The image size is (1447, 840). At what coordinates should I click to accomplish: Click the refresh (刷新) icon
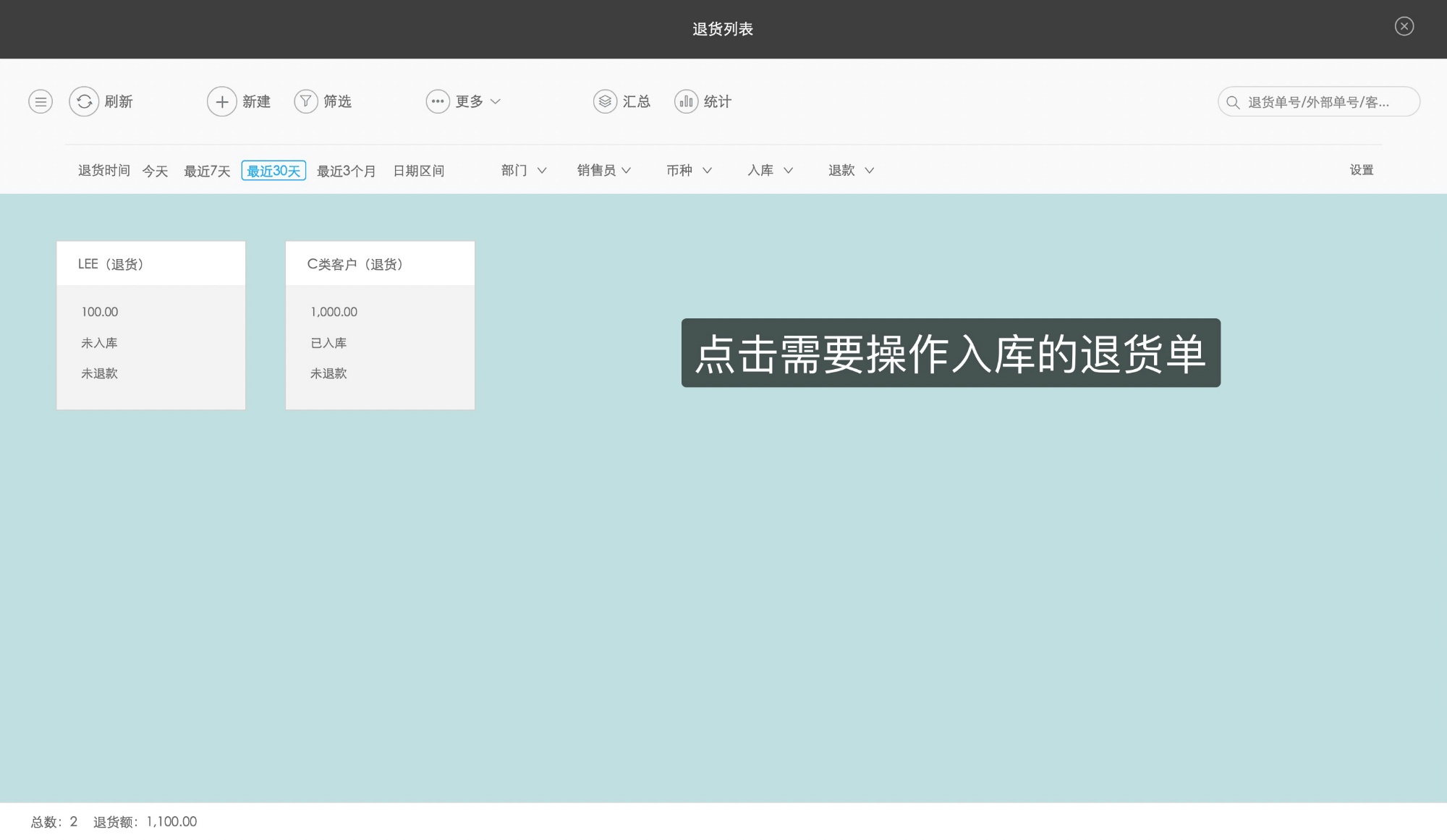(84, 101)
